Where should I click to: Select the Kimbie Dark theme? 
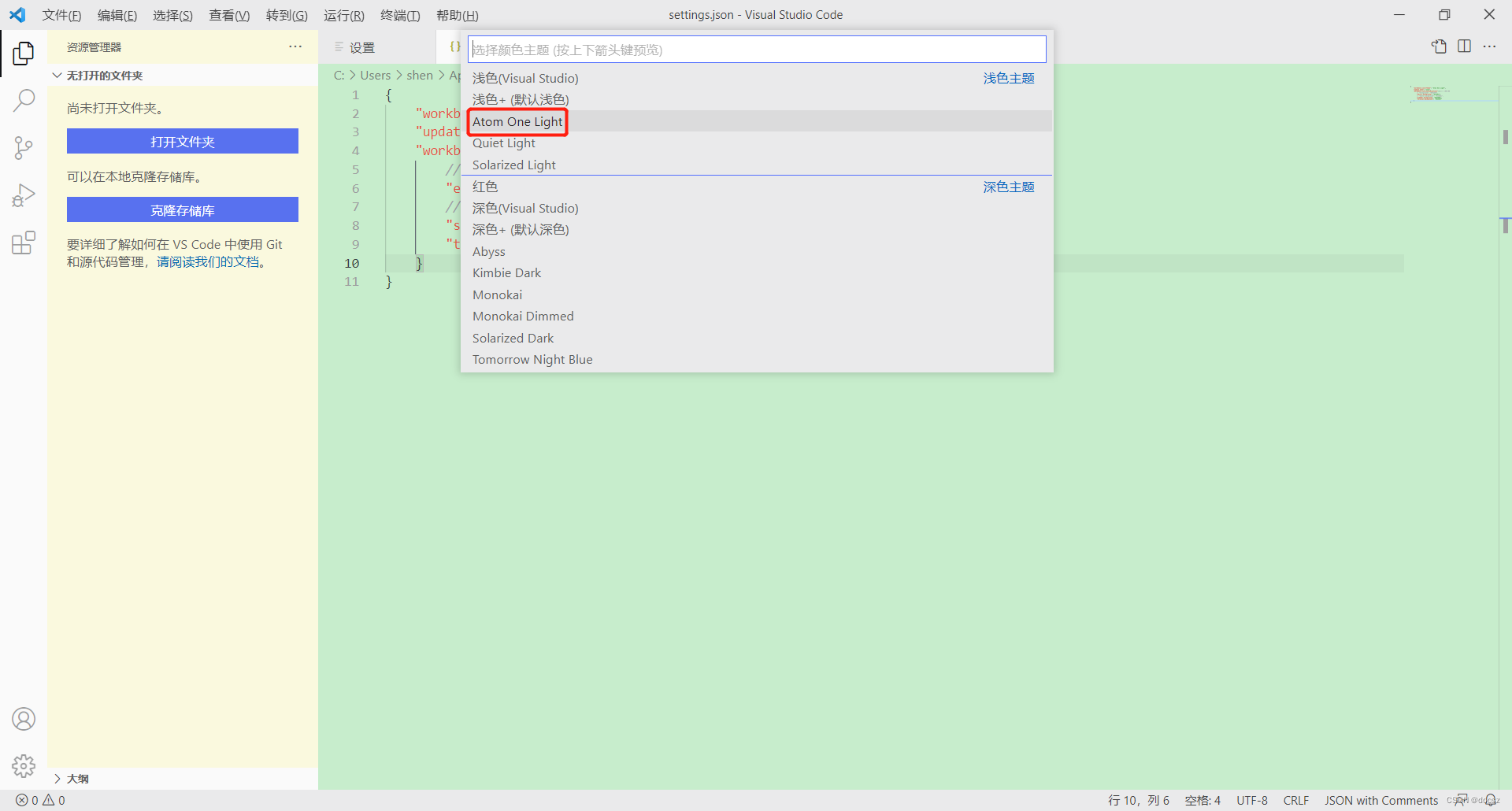pyautogui.click(x=757, y=272)
